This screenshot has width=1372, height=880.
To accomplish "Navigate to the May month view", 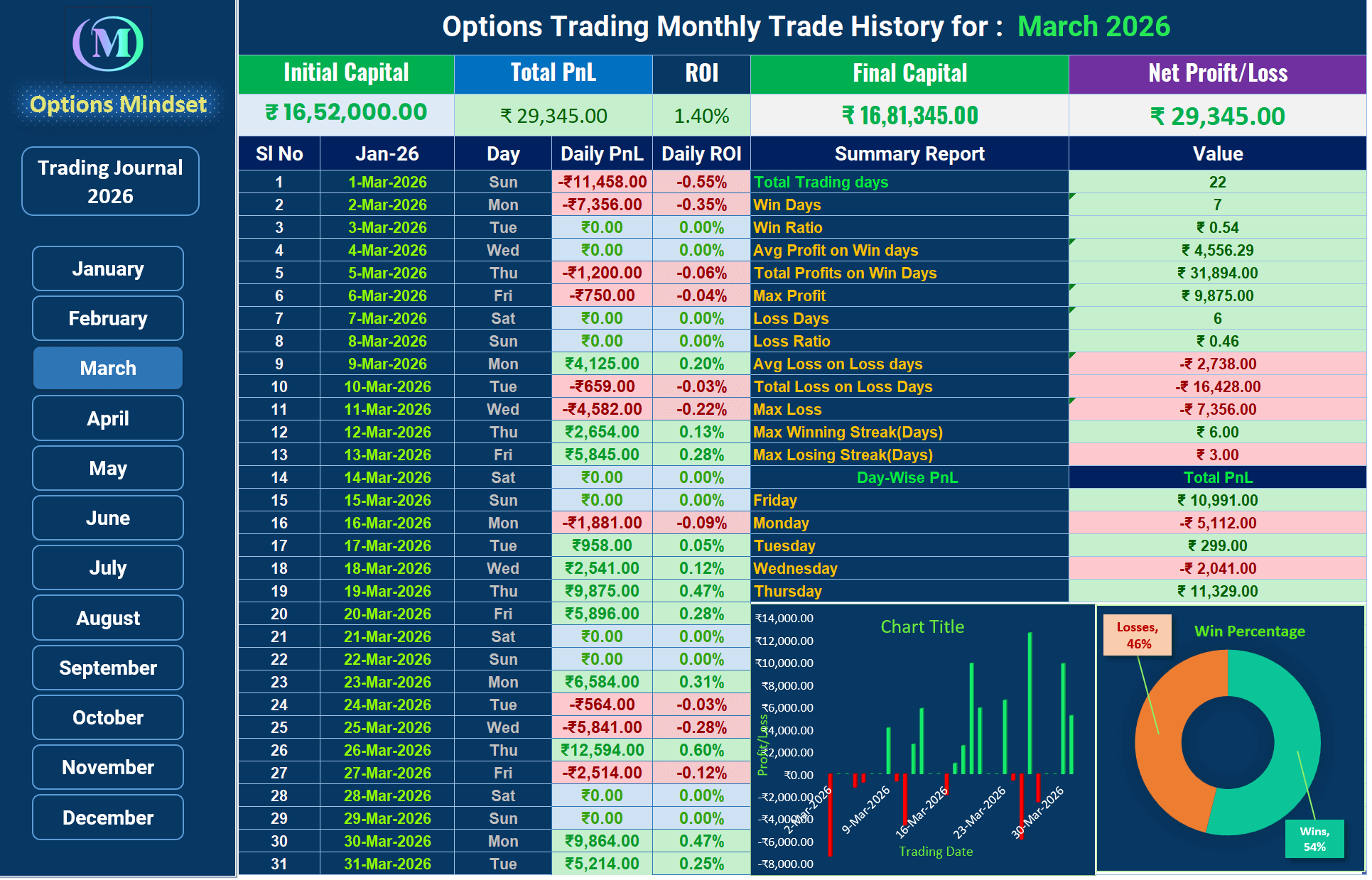I will (x=107, y=468).
